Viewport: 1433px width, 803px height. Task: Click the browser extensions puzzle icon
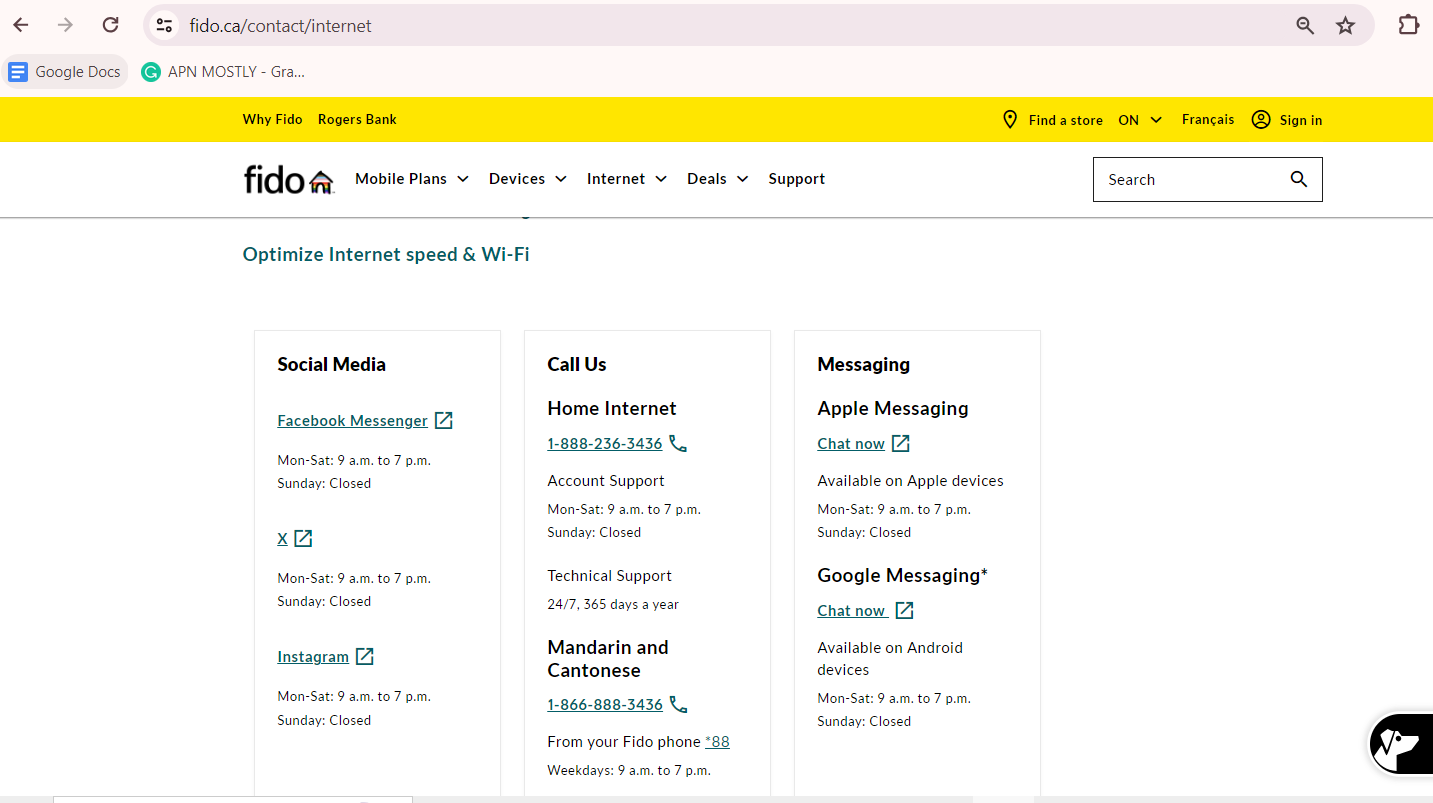(1408, 24)
